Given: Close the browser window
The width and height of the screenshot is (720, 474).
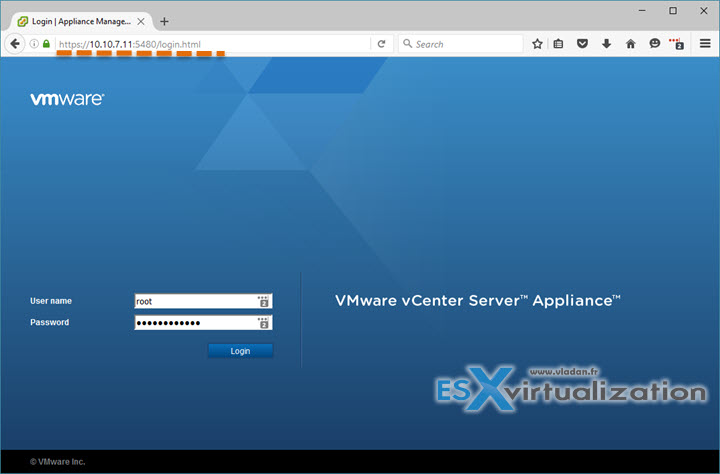Looking at the screenshot, I should point(703,11).
